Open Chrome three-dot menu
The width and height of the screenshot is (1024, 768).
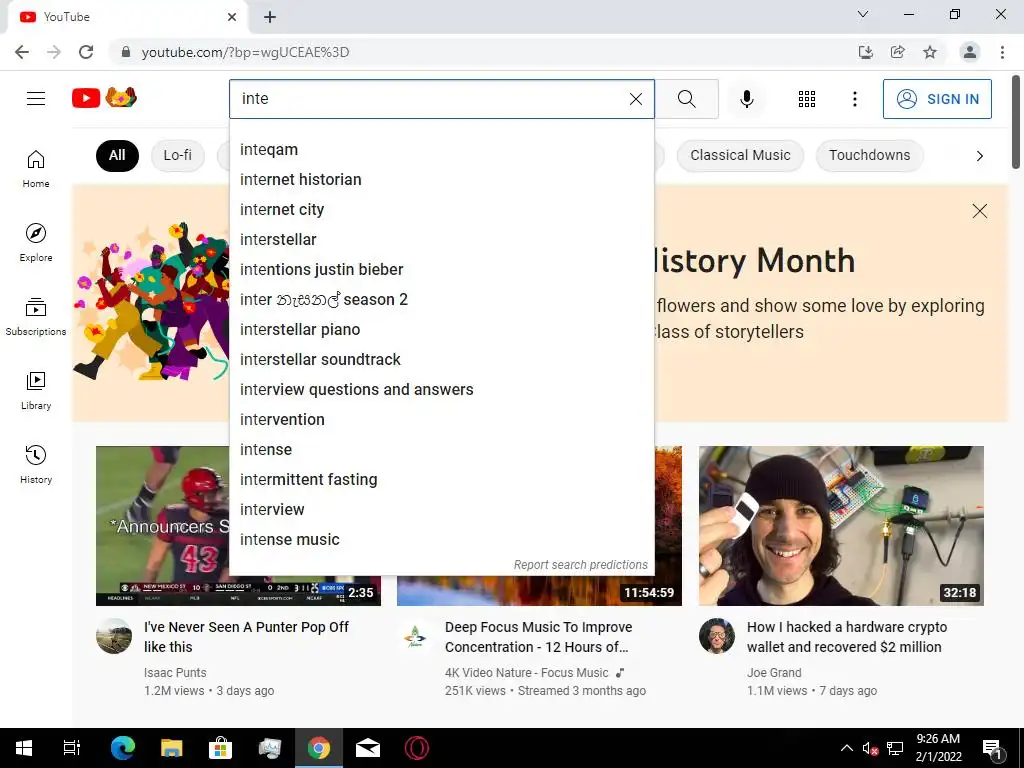tap(1002, 52)
